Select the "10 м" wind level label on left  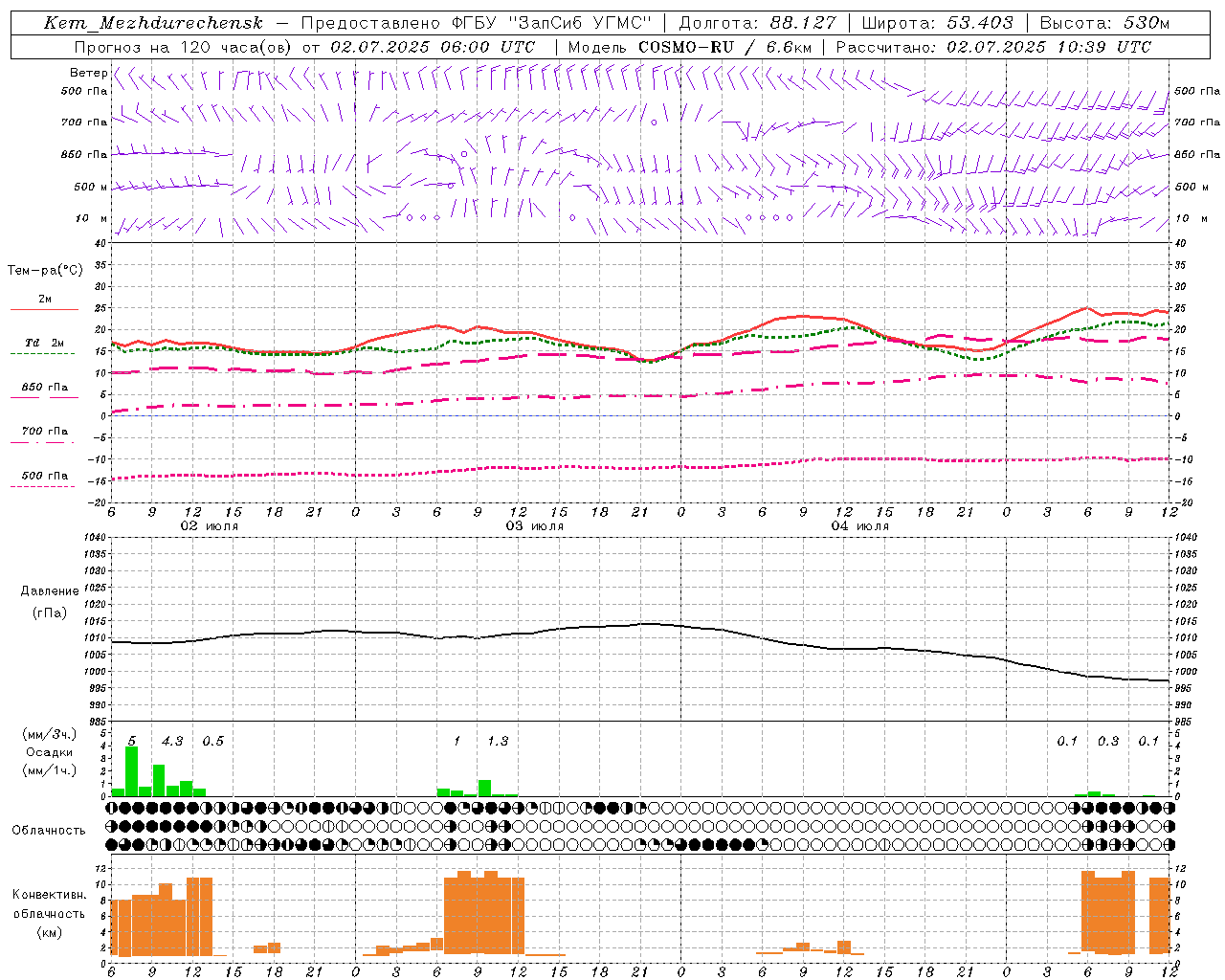(x=92, y=218)
